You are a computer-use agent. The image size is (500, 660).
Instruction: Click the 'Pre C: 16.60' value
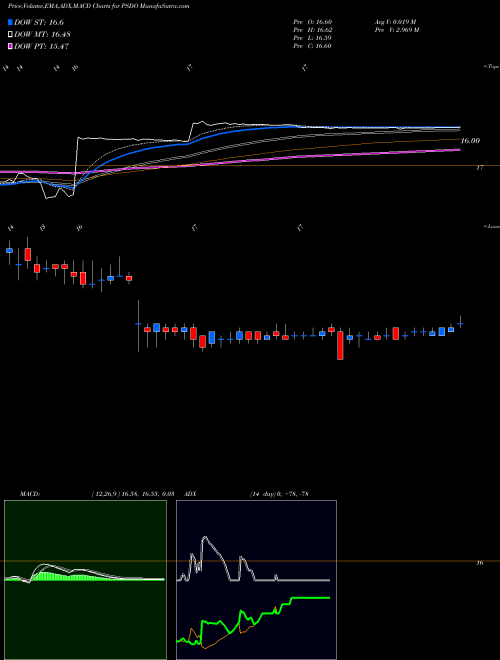point(313,45)
